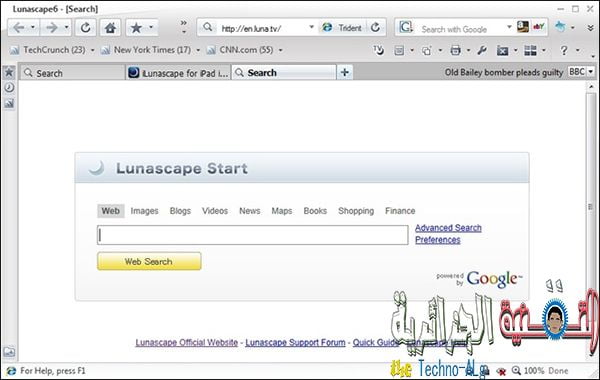Click the page window icon in toolbar

(x=399, y=50)
